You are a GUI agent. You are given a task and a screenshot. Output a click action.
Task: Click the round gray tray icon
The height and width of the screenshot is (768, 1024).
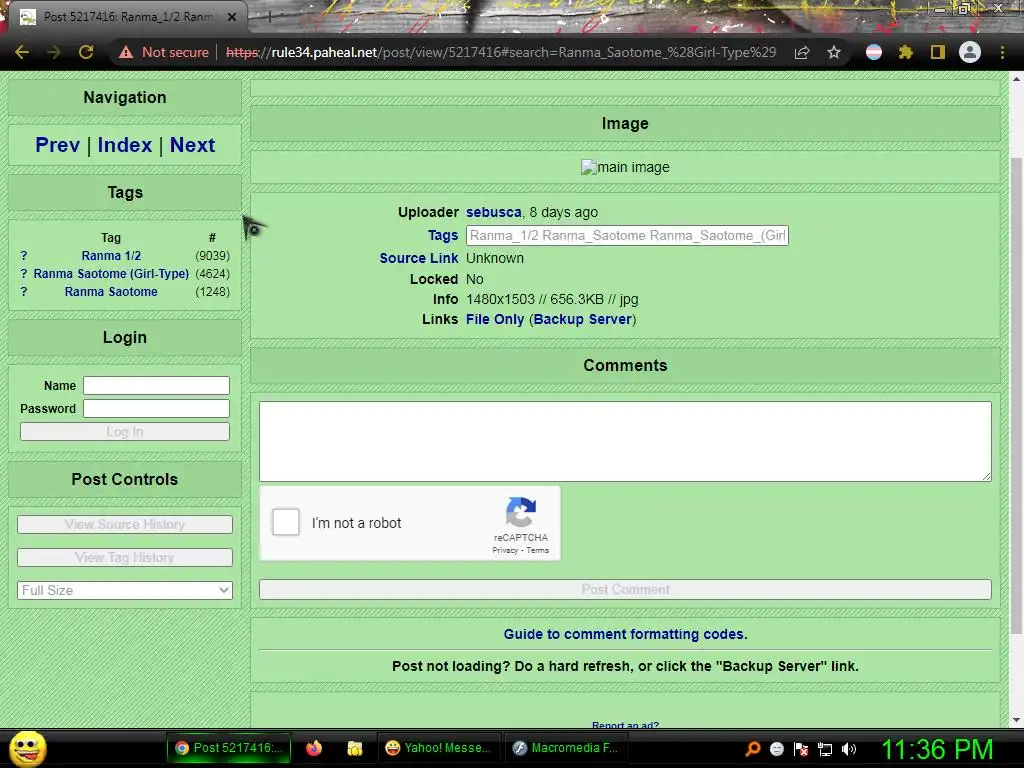pos(777,749)
